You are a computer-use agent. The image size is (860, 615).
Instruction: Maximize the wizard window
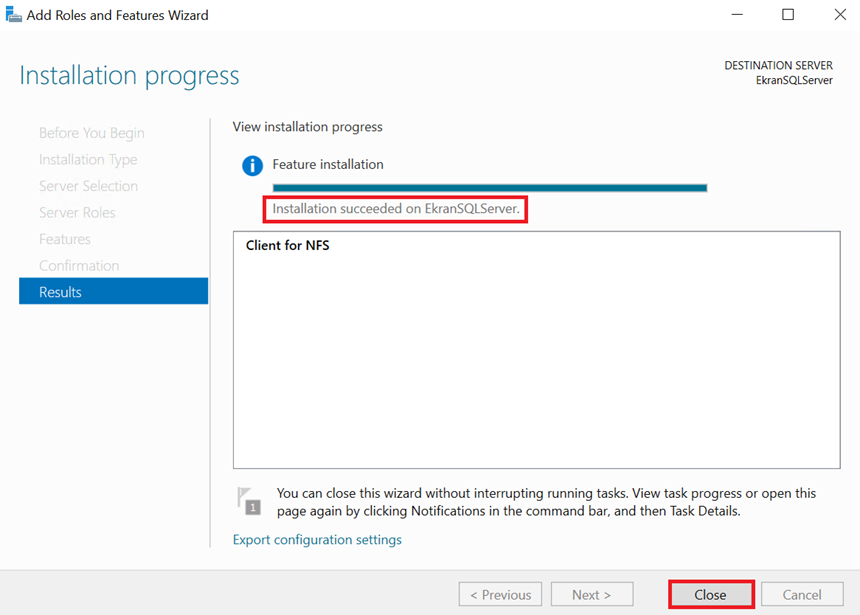pyautogui.click(x=788, y=15)
